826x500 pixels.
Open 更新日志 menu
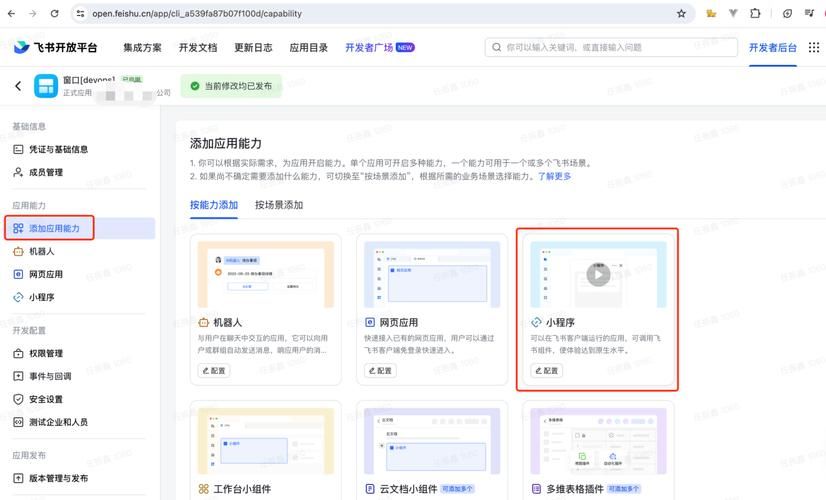(253, 47)
